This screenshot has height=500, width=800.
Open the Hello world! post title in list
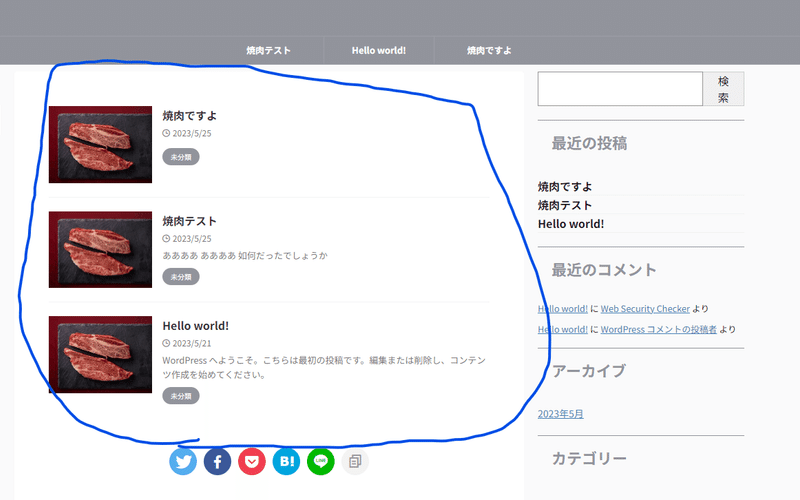tap(195, 326)
